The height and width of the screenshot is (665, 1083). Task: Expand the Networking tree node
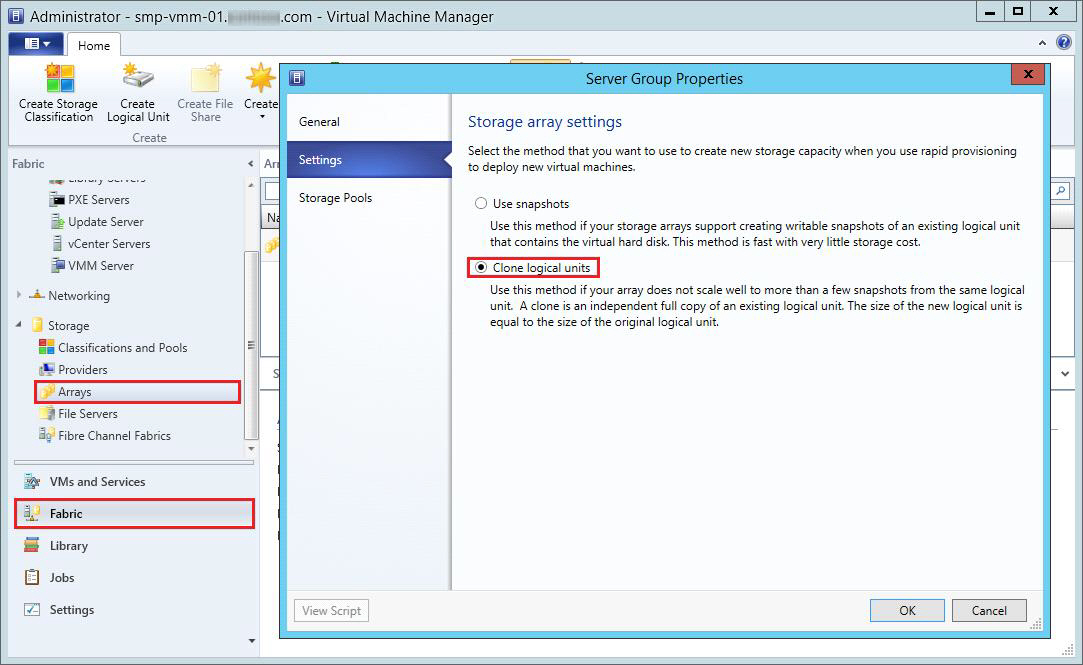pos(19,296)
